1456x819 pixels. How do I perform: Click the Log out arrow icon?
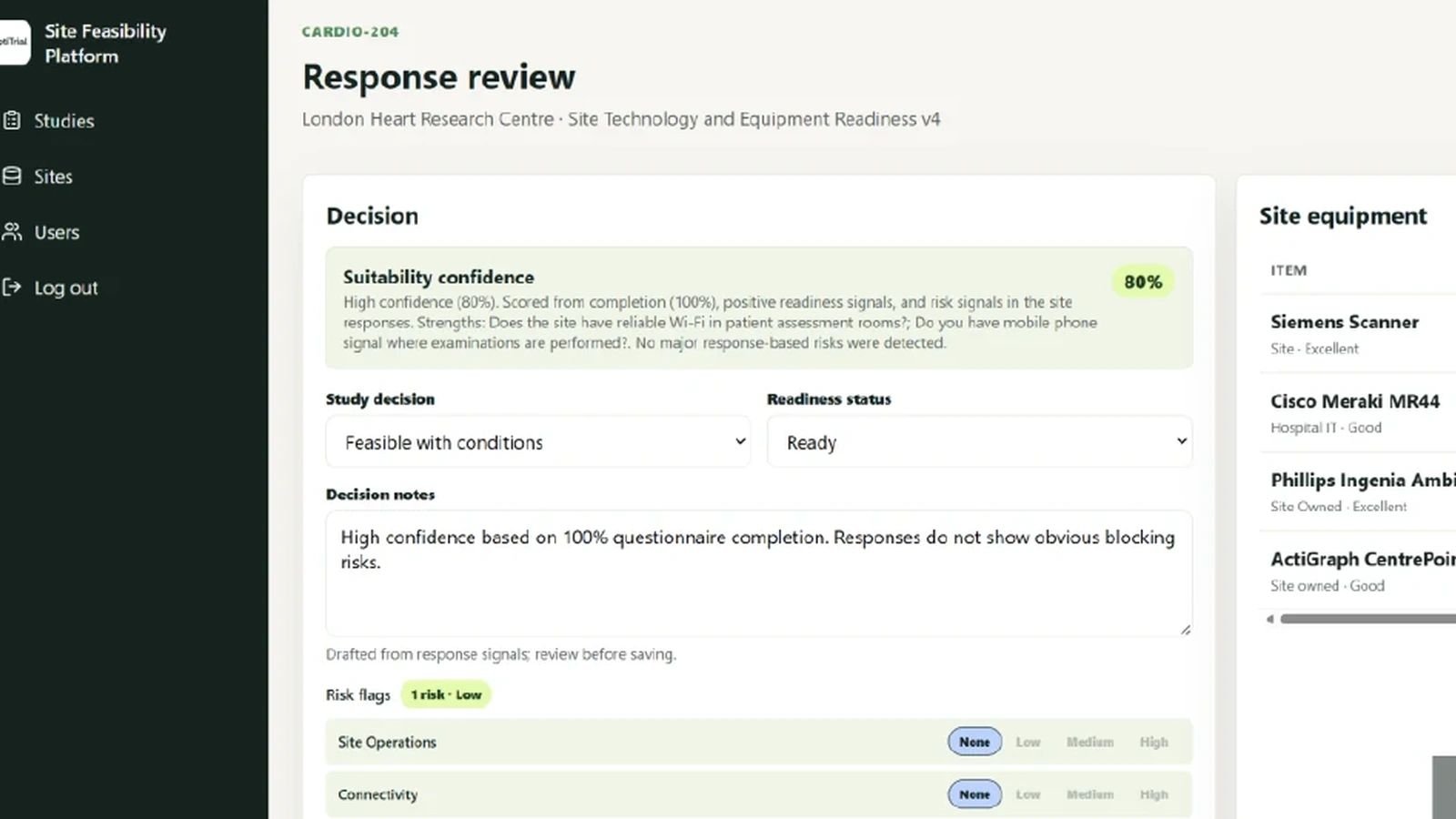(x=12, y=288)
